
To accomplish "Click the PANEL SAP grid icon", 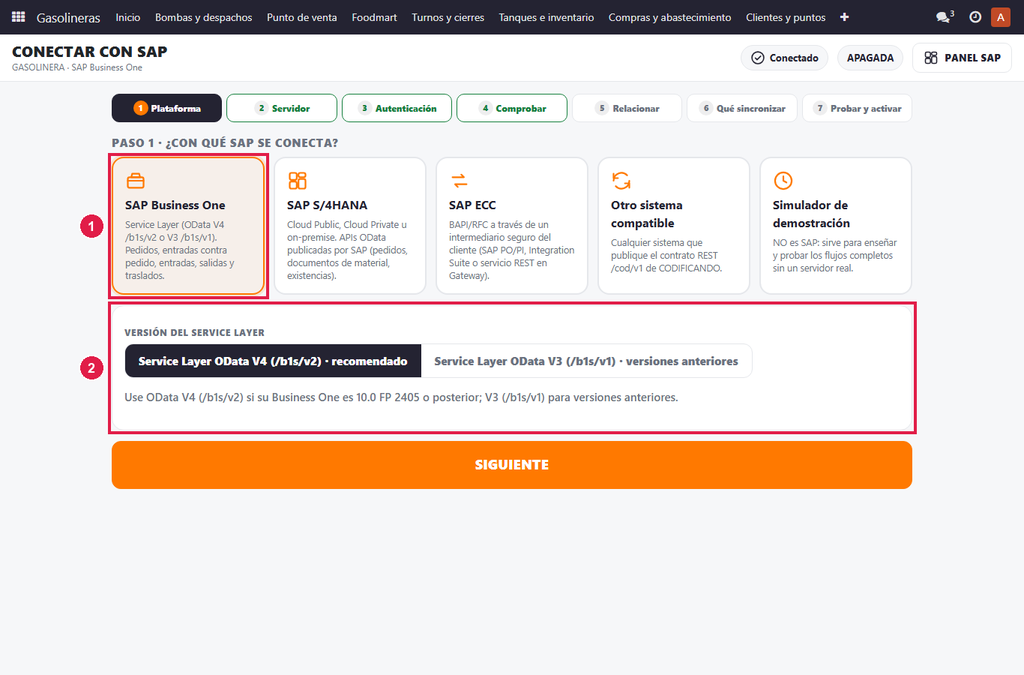I will coord(931,58).
